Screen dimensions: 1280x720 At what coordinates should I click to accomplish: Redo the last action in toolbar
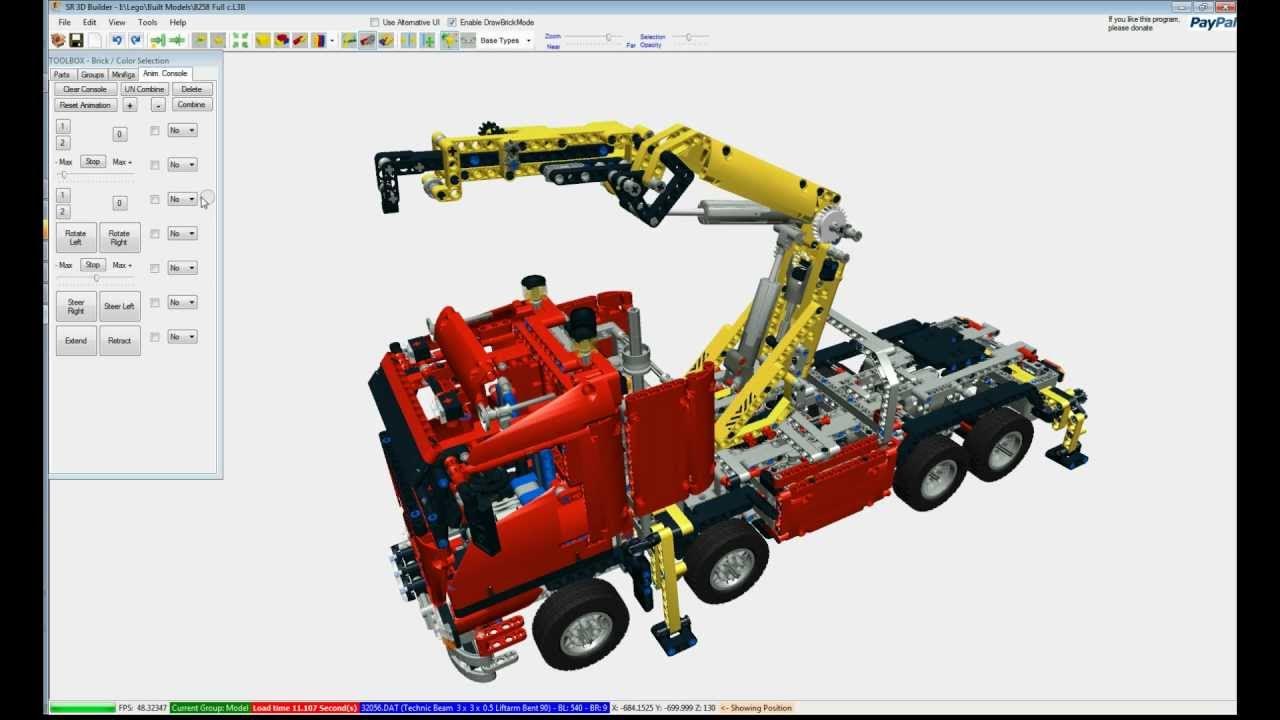[x=136, y=40]
